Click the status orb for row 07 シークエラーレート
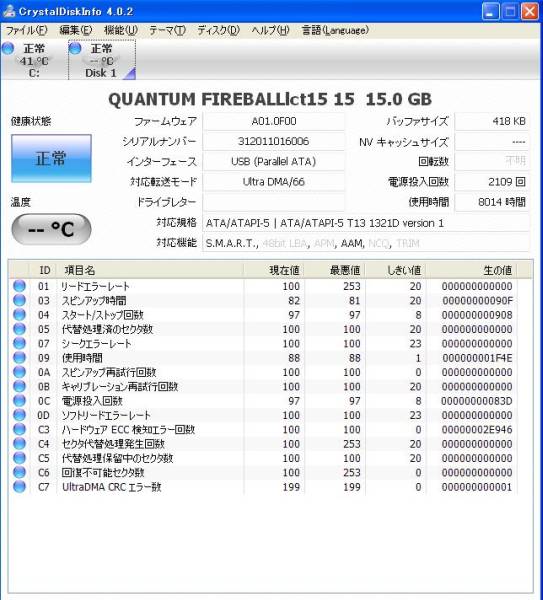Viewport: 543px width, 600px height. 20,343
